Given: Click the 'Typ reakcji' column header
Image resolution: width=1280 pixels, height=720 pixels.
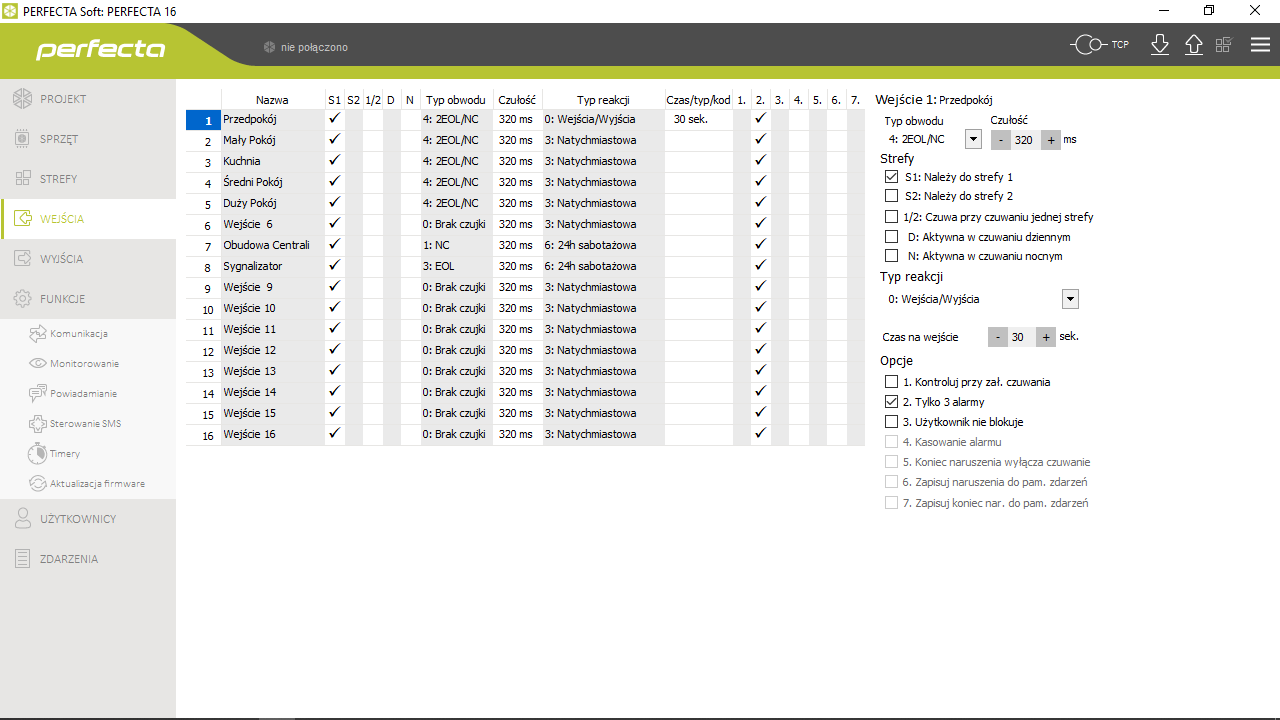Looking at the screenshot, I should [x=603, y=100].
